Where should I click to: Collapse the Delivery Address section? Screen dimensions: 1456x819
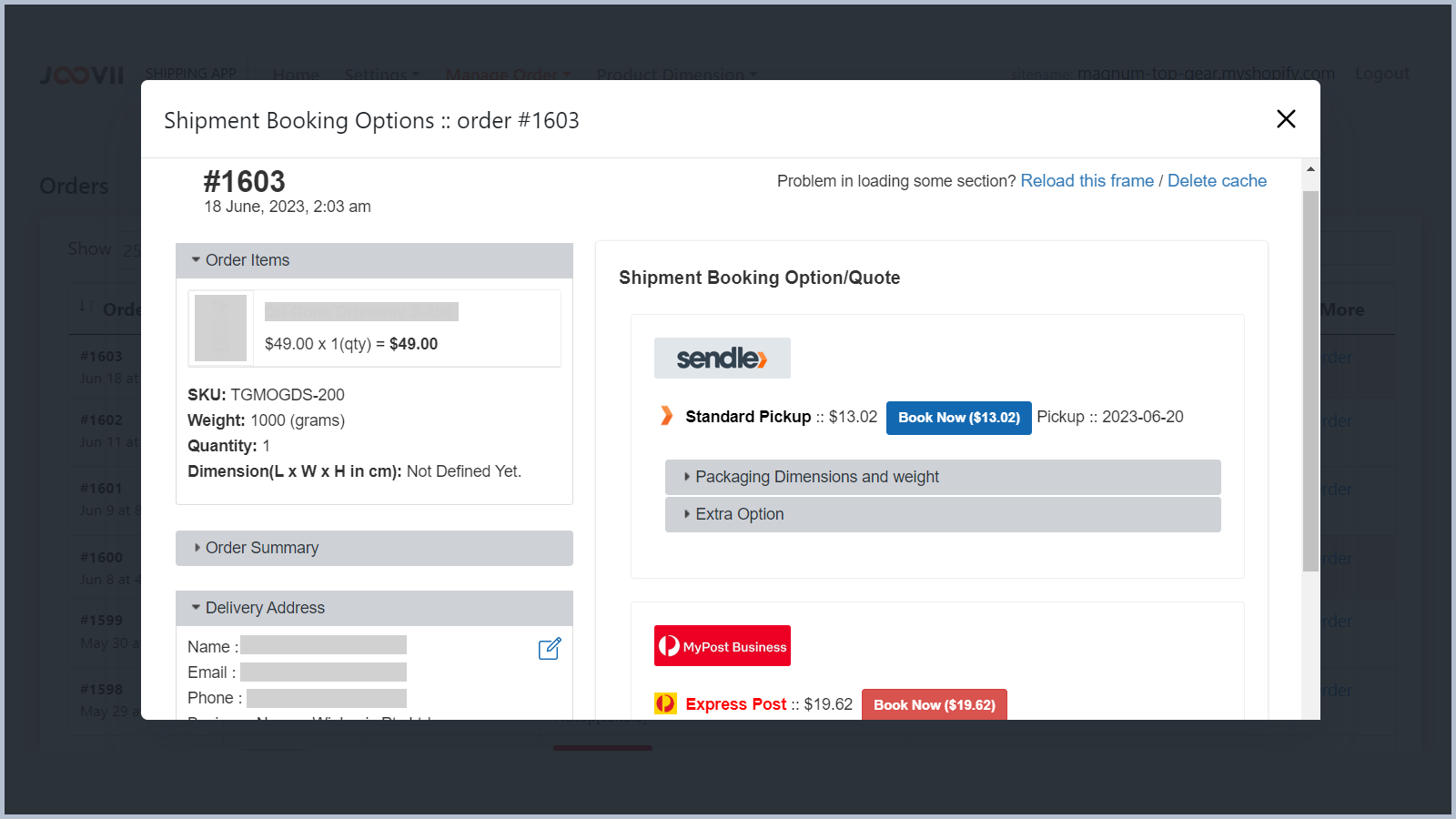coord(265,607)
